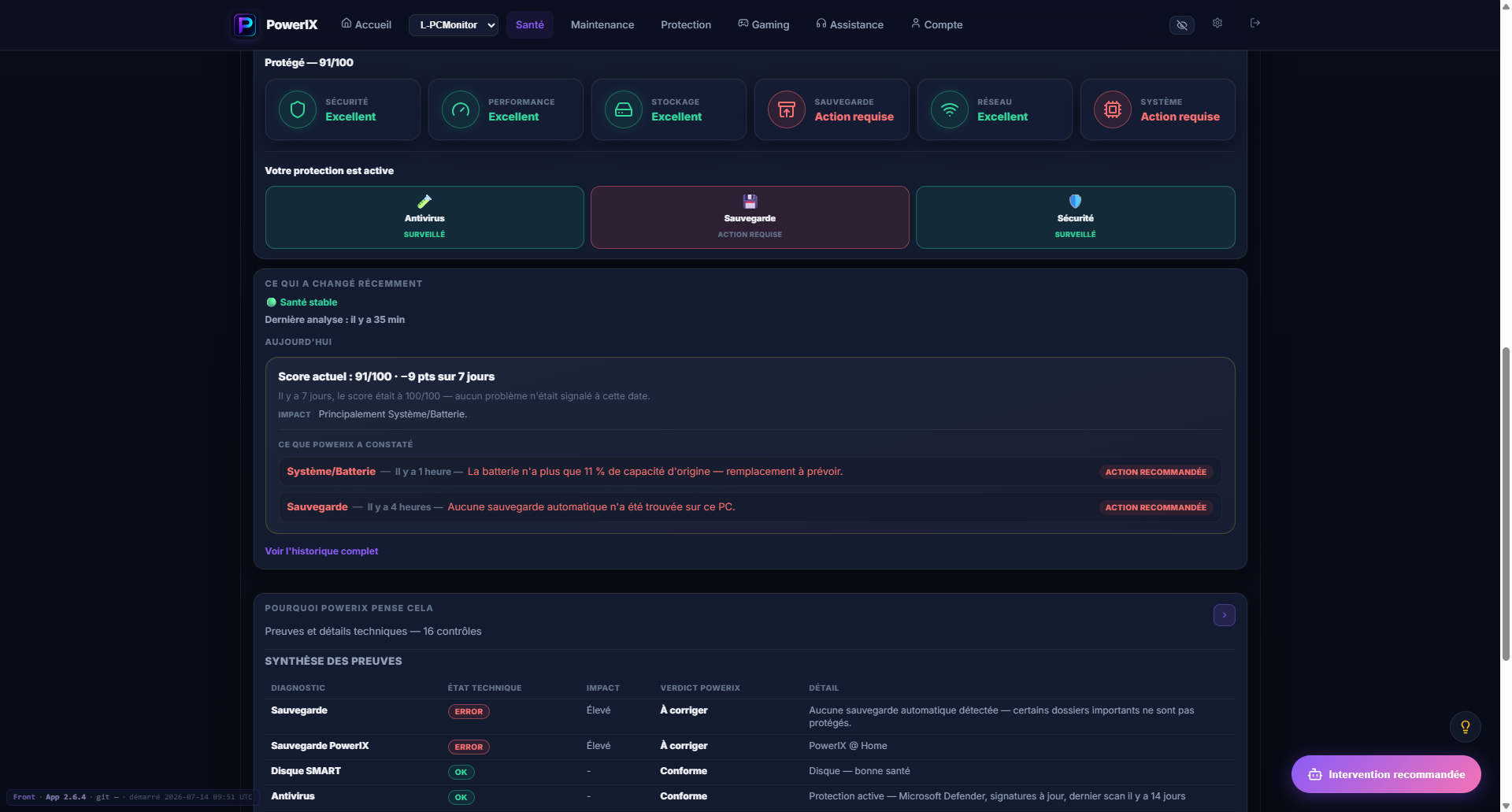The height and width of the screenshot is (812, 1512).
Task: Open the L-PCMonitor device dropdown
Action: coord(454,25)
